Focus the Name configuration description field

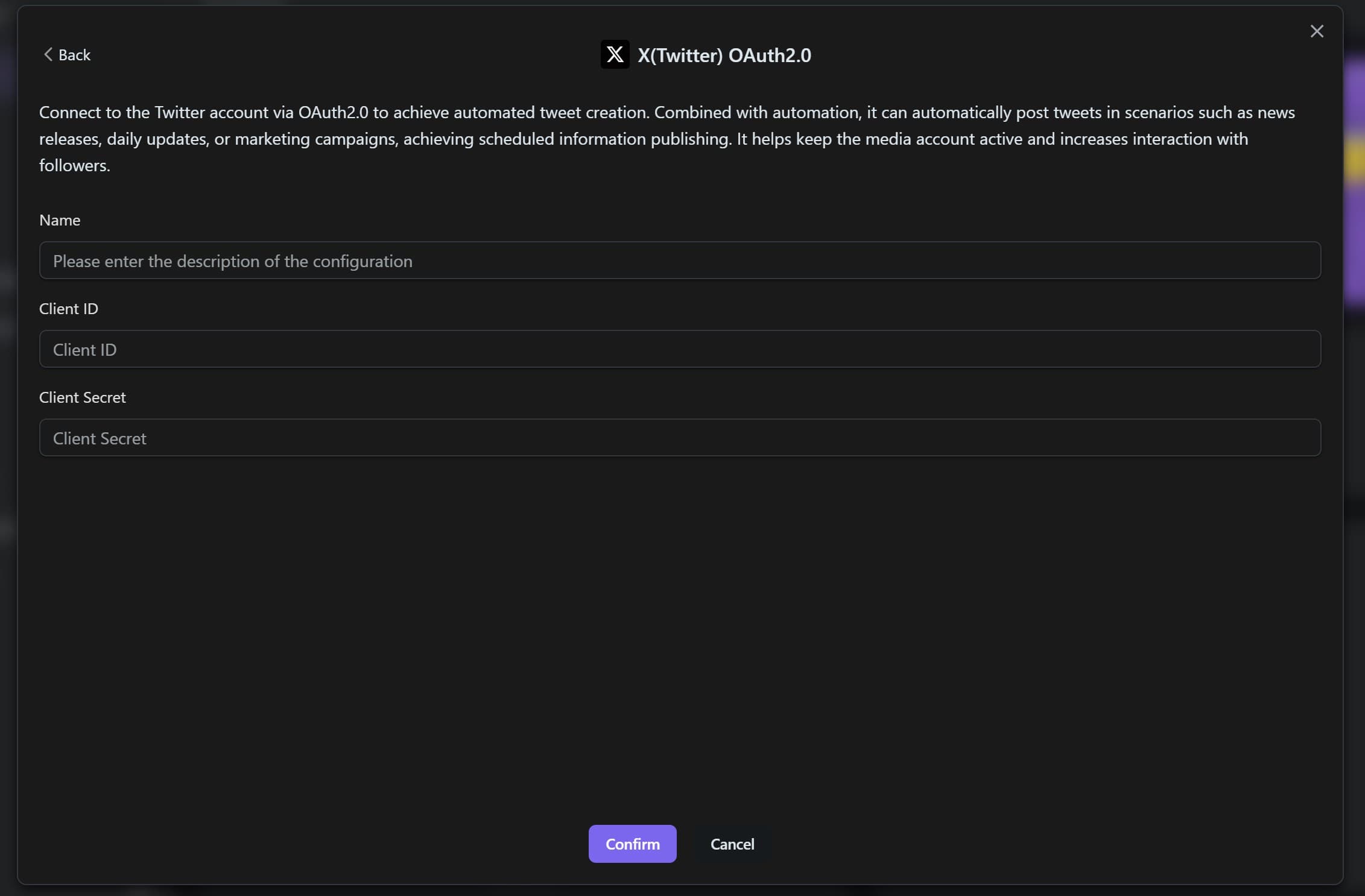[x=680, y=260]
